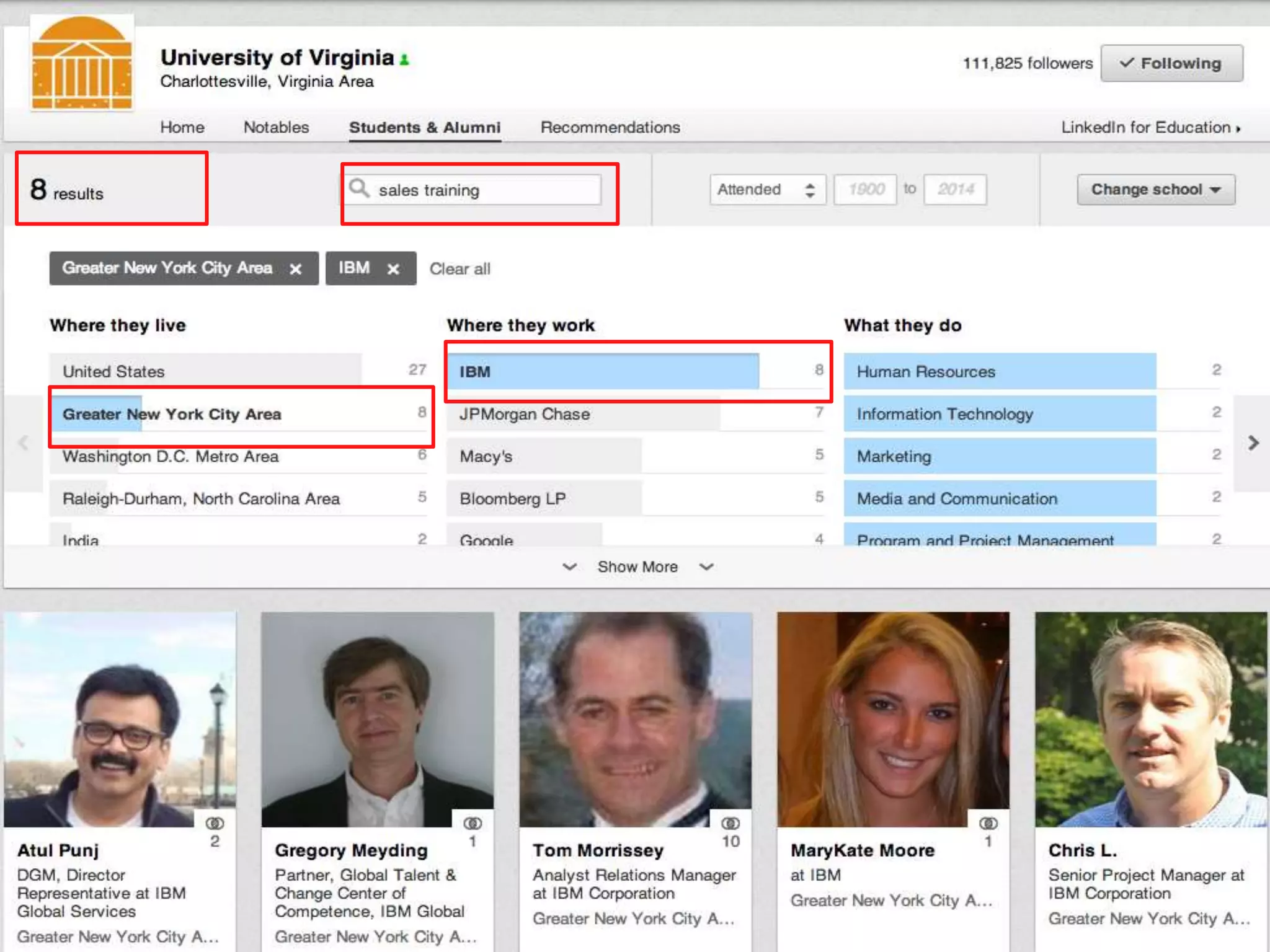Click the previous arrow on facets carousel
The height and width of the screenshot is (952, 1270).
24,443
